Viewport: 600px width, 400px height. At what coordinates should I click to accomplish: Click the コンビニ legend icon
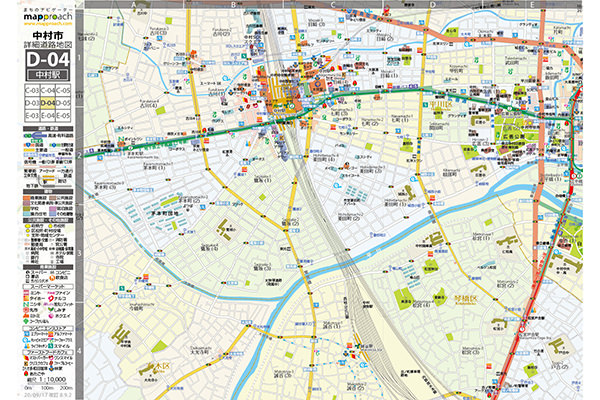[x=52, y=273]
